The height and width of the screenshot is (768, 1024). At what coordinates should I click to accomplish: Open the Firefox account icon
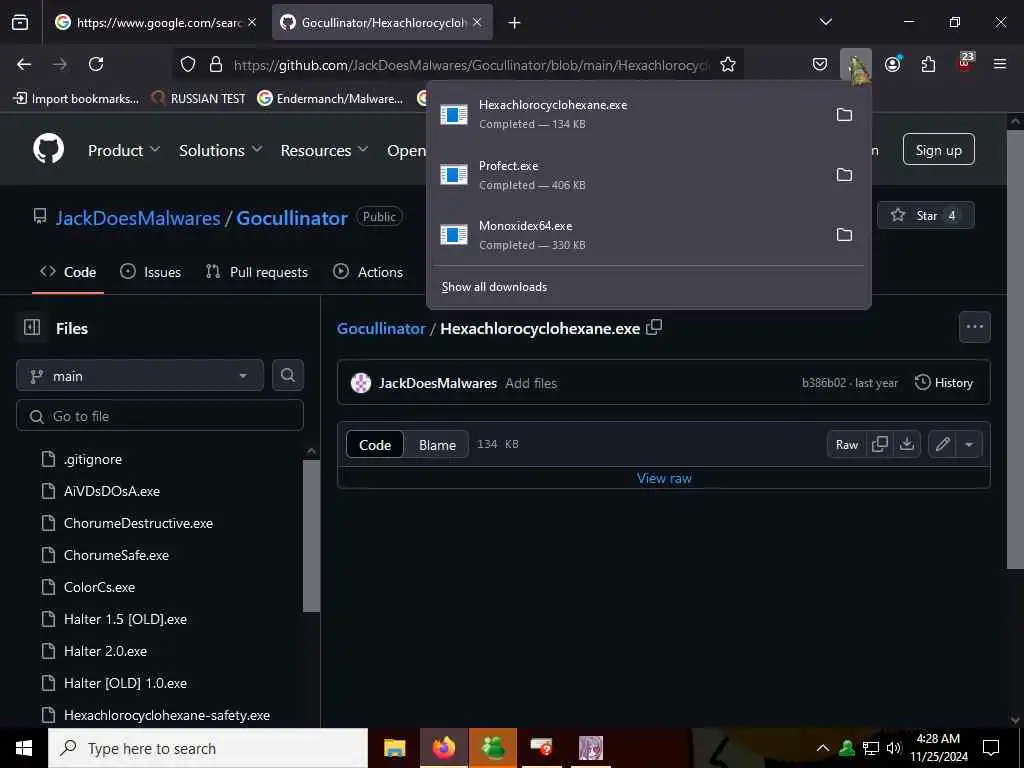[x=893, y=64]
